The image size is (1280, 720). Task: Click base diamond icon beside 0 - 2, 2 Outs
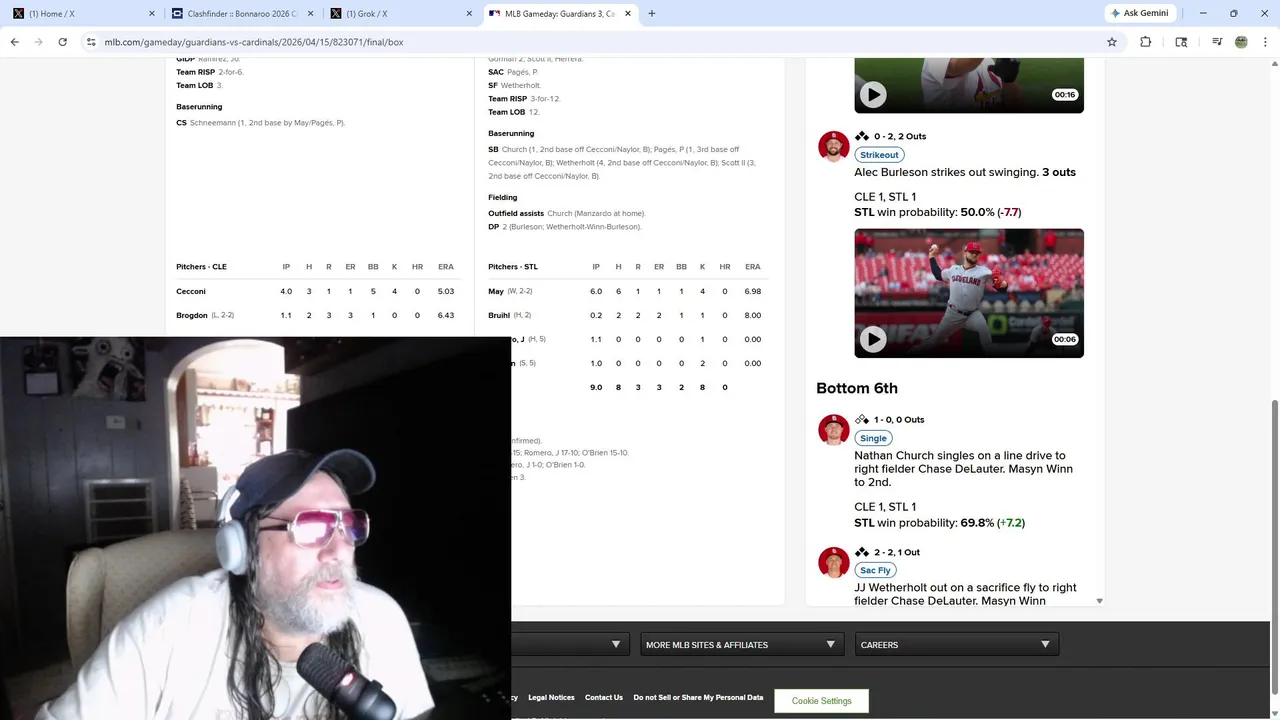[x=861, y=136]
